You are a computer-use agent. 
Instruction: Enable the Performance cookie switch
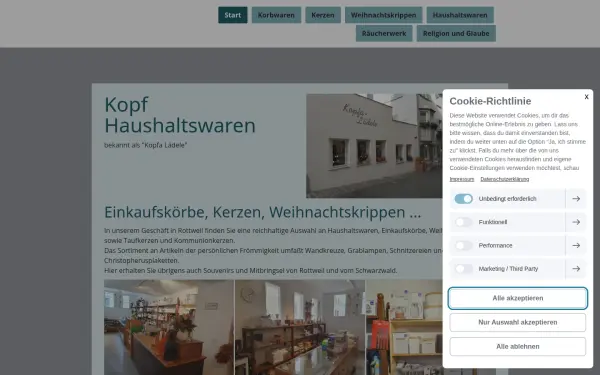tap(463, 245)
